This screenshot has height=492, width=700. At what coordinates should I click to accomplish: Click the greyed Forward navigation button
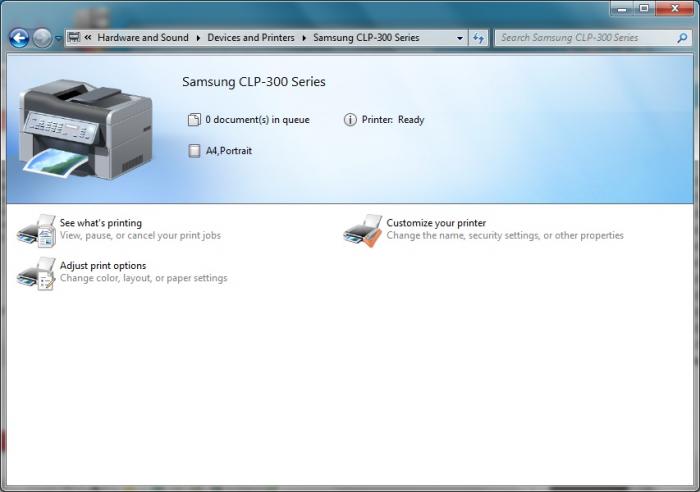point(42,38)
